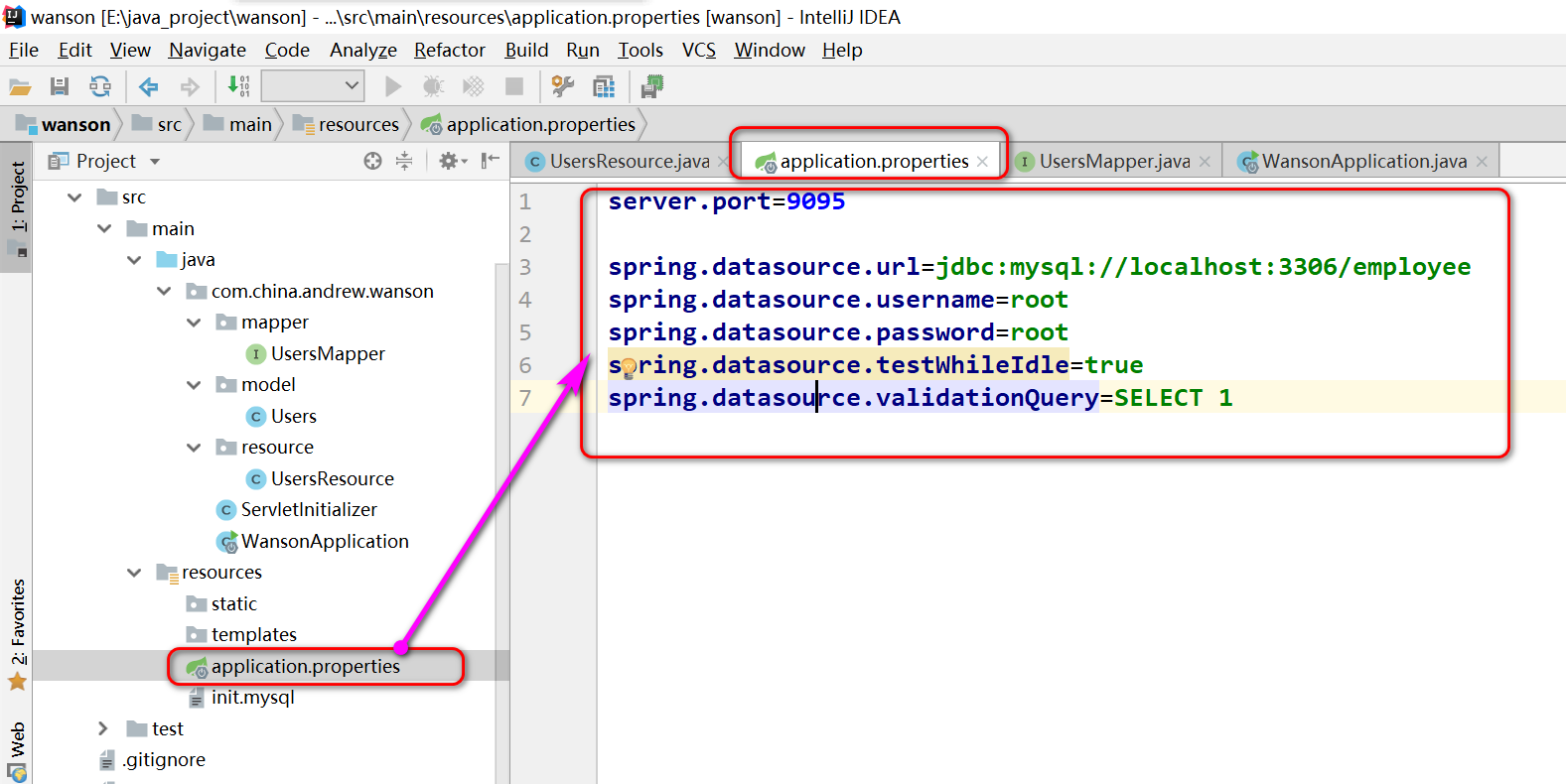This screenshot has width=1566, height=784.
Task: Click the resources breadcrumb
Action: point(346,124)
